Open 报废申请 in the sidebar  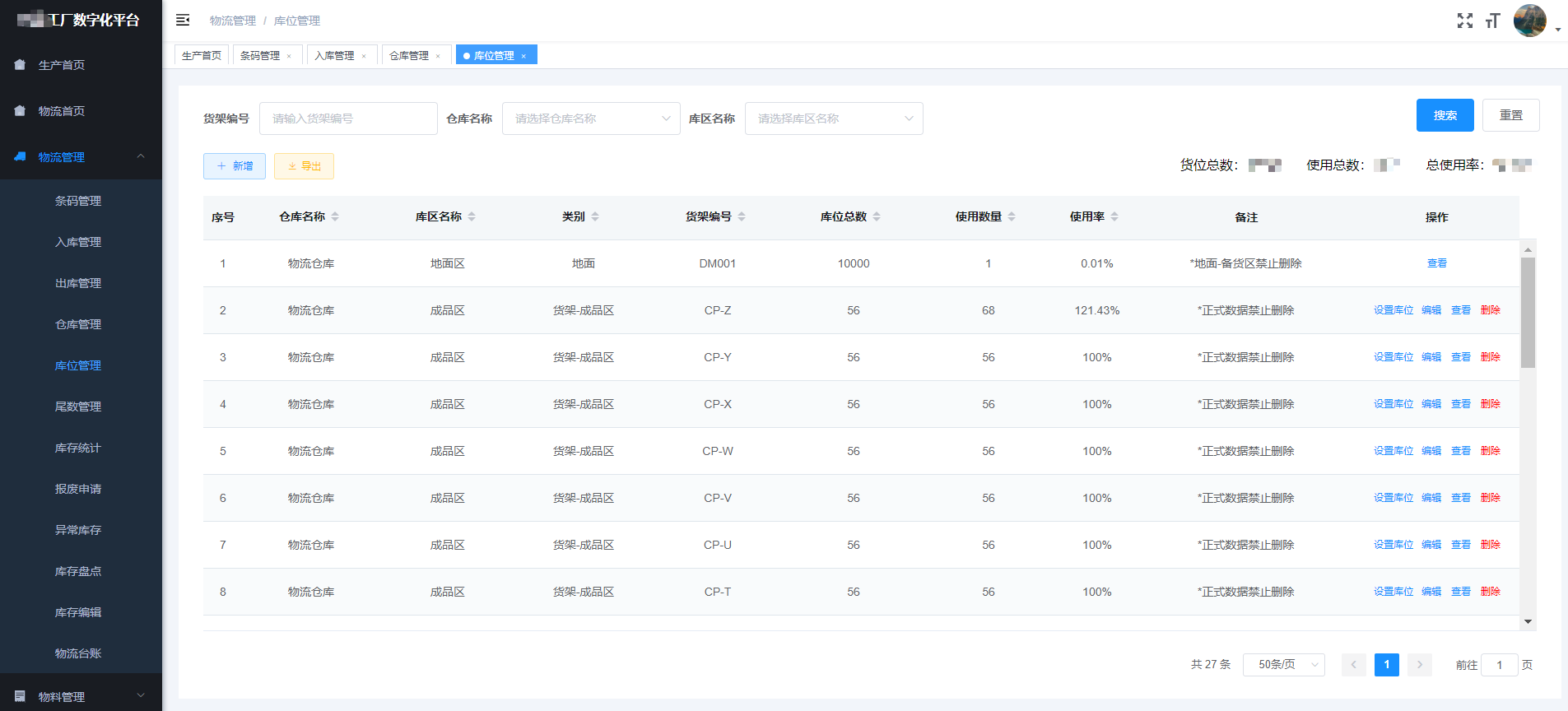point(78,489)
